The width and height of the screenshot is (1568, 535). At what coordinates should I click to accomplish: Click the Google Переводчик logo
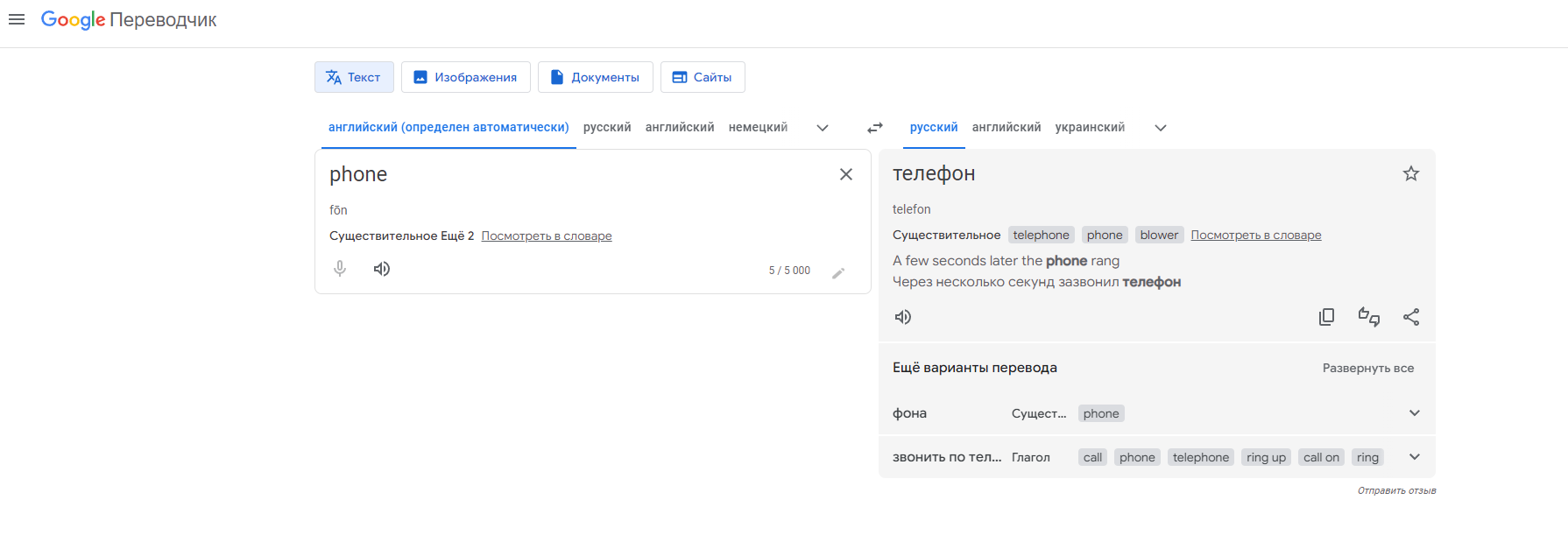pos(129,19)
